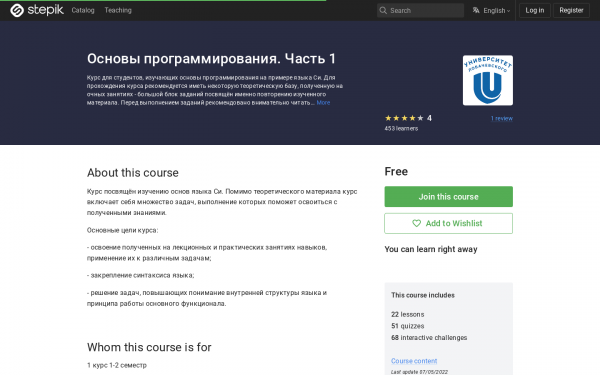This screenshot has width=600, height=375.
Task: Click the "22 lessons" text
Action: click(408, 315)
